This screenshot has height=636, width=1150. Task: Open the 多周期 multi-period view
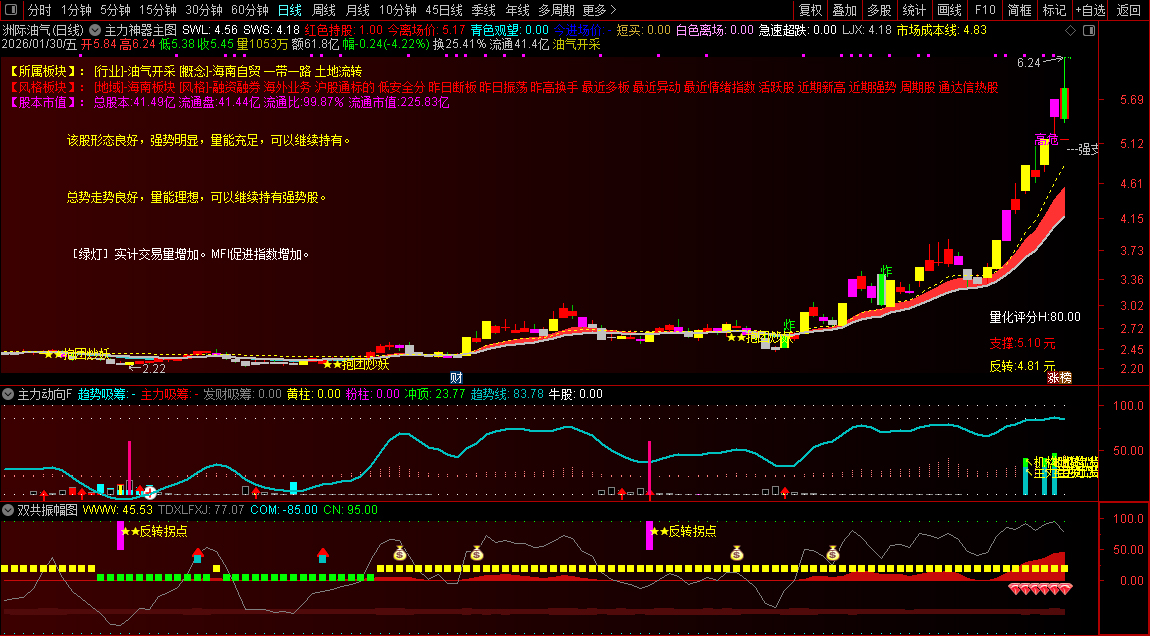(557, 10)
